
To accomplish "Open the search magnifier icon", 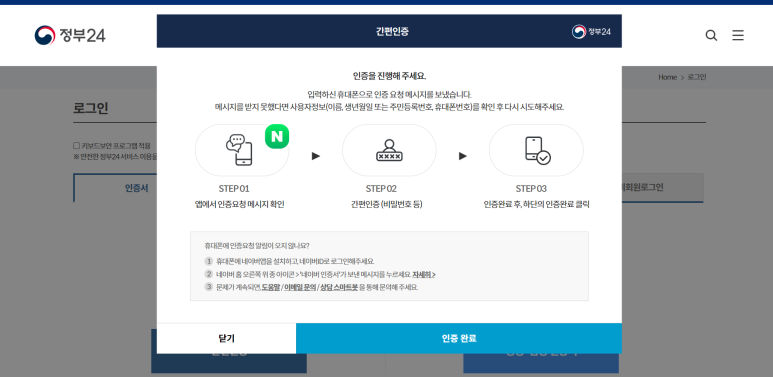I will point(711,35).
